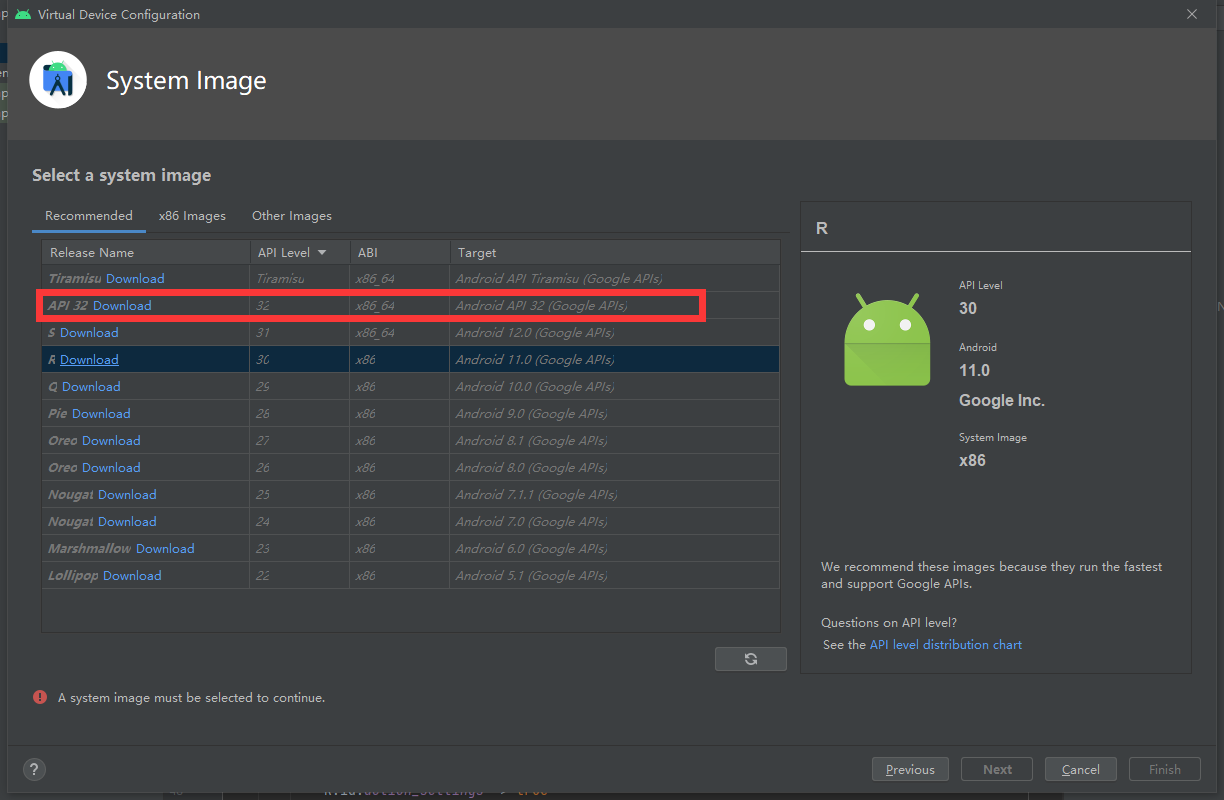Click the Android Studio logo in header
This screenshot has width=1224, height=800.
tap(58, 82)
